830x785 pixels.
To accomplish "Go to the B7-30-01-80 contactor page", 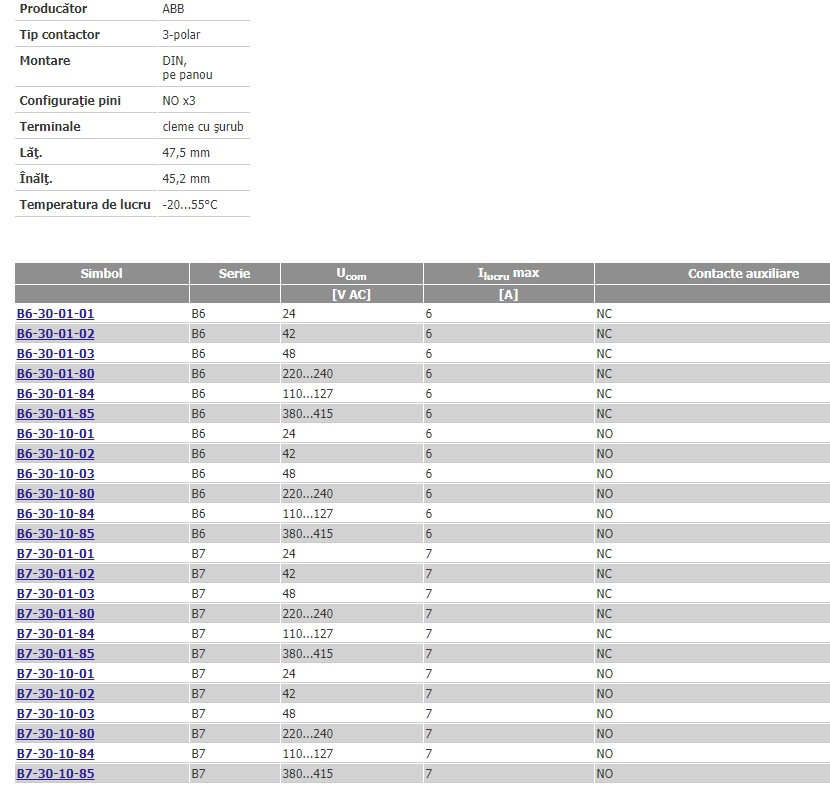I will (x=56, y=613).
